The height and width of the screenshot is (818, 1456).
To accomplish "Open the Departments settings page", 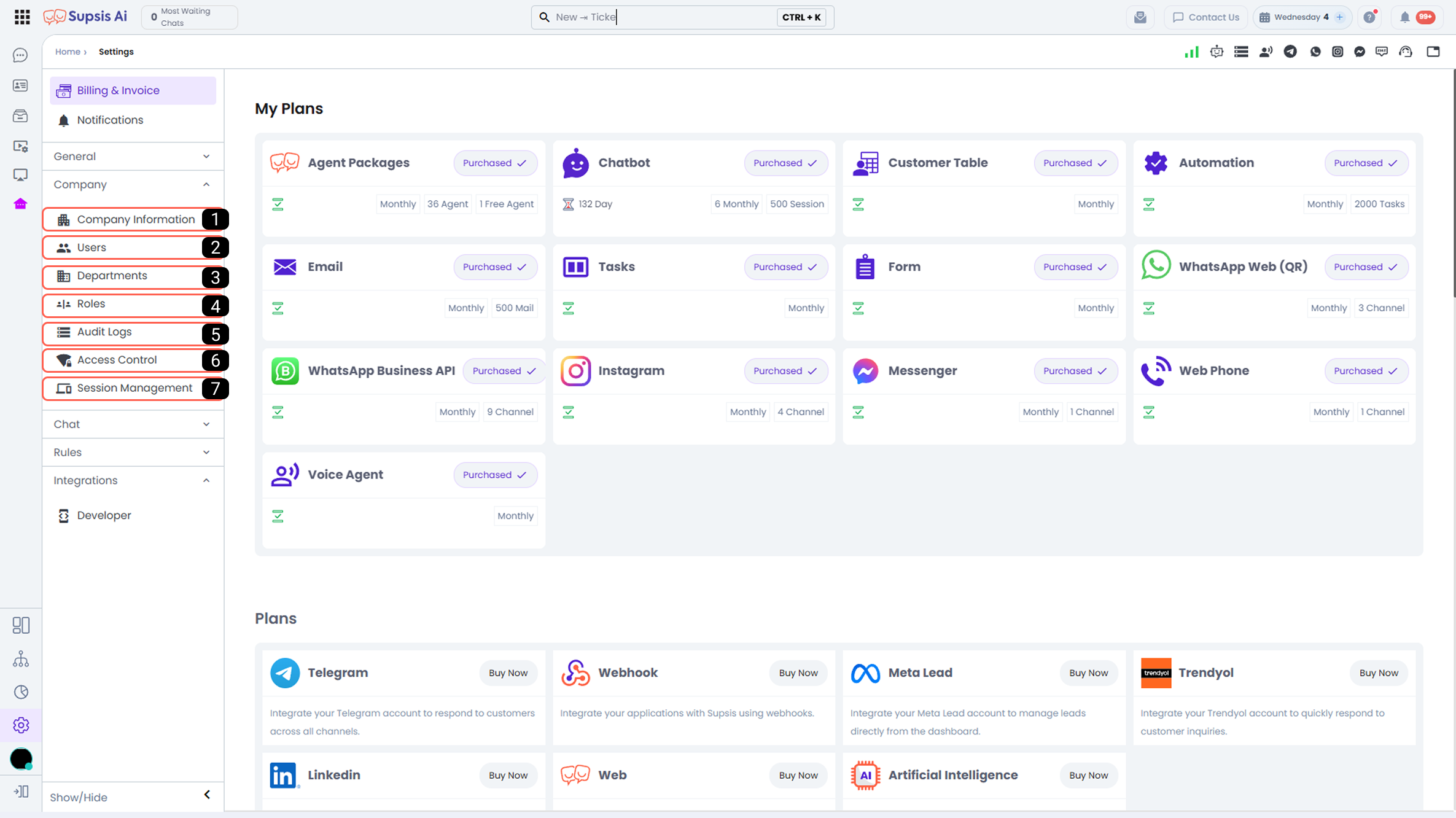I will pyautogui.click(x=133, y=276).
